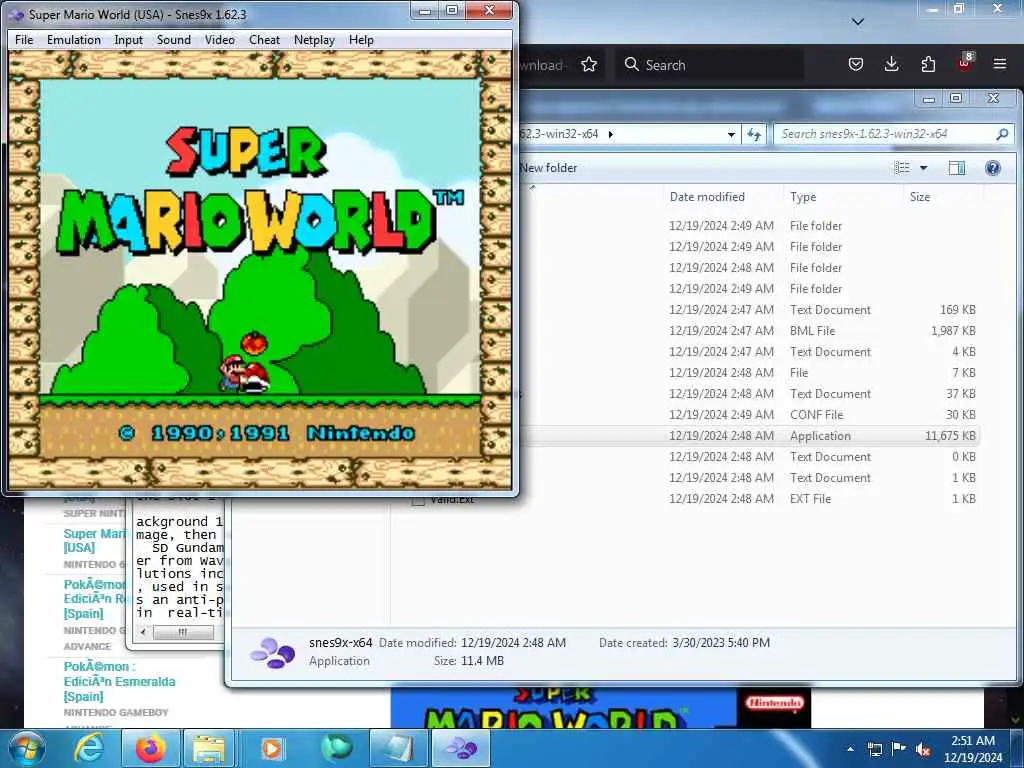Open the Firefox Downloads panel
Viewport: 1024px width, 768px height.
click(891, 64)
